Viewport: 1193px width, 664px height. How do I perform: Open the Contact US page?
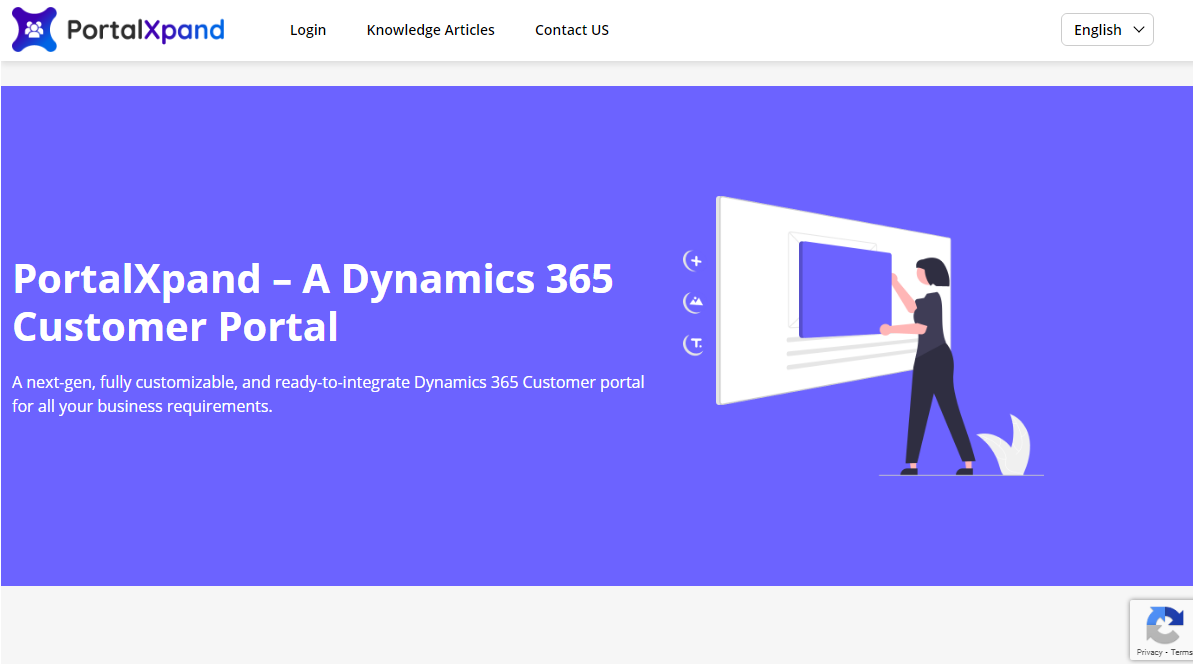point(571,30)
